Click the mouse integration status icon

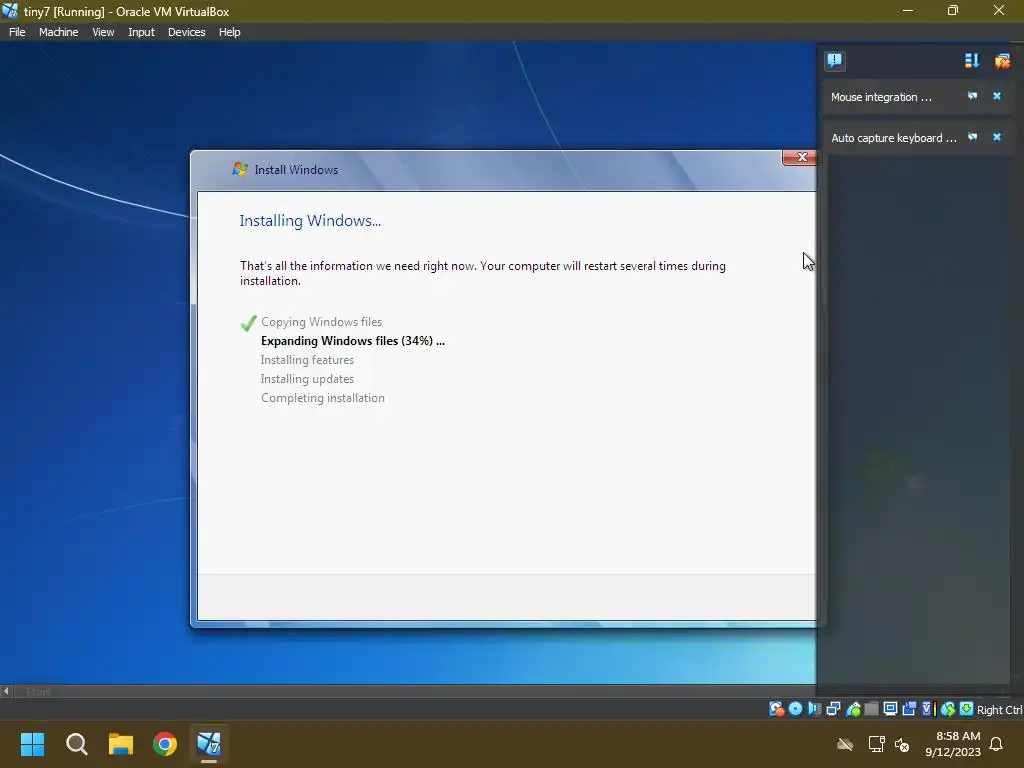click(x=948, y=709)
